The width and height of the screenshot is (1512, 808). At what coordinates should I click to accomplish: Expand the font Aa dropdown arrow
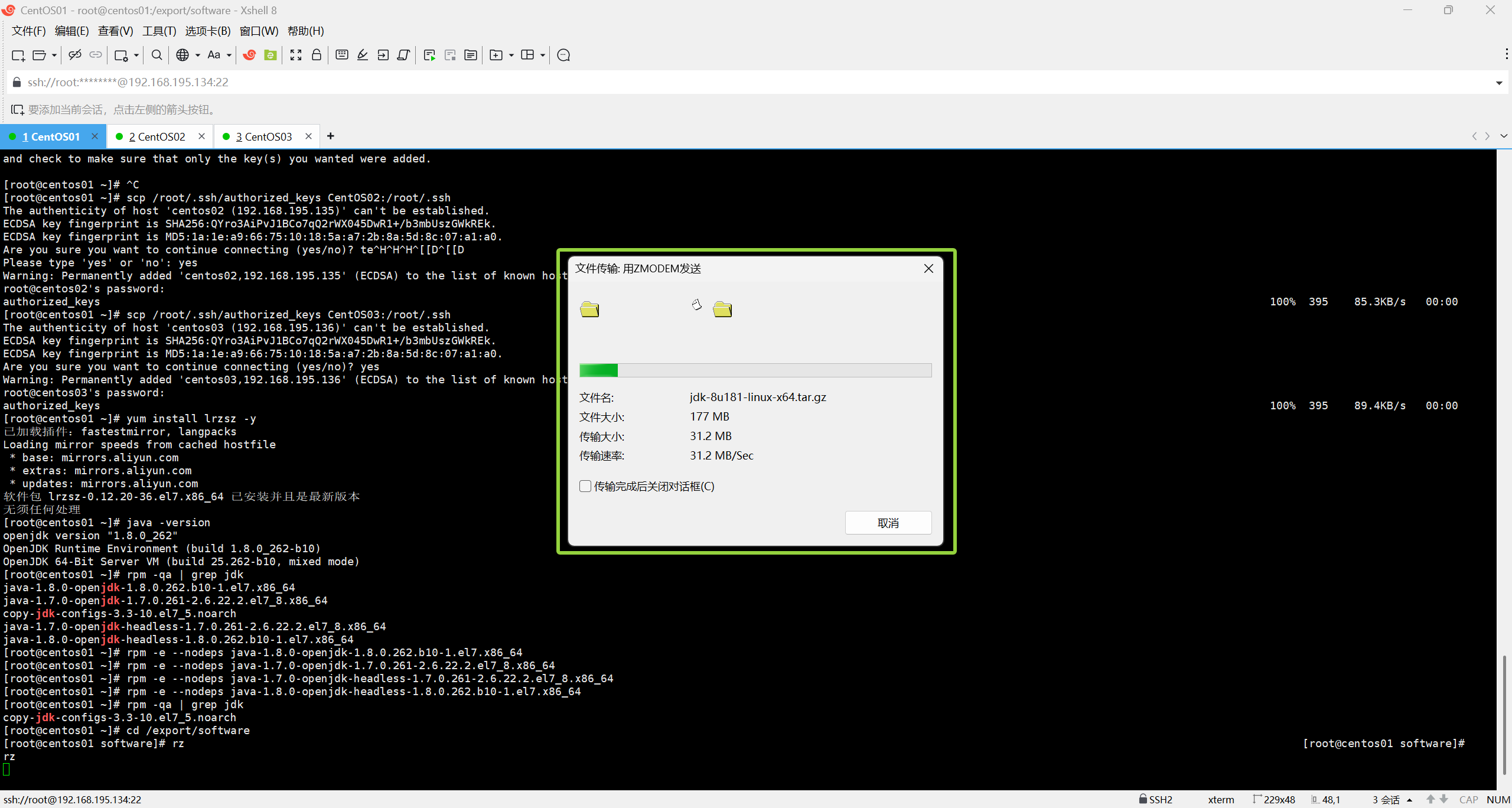click(x=229, y=55)
